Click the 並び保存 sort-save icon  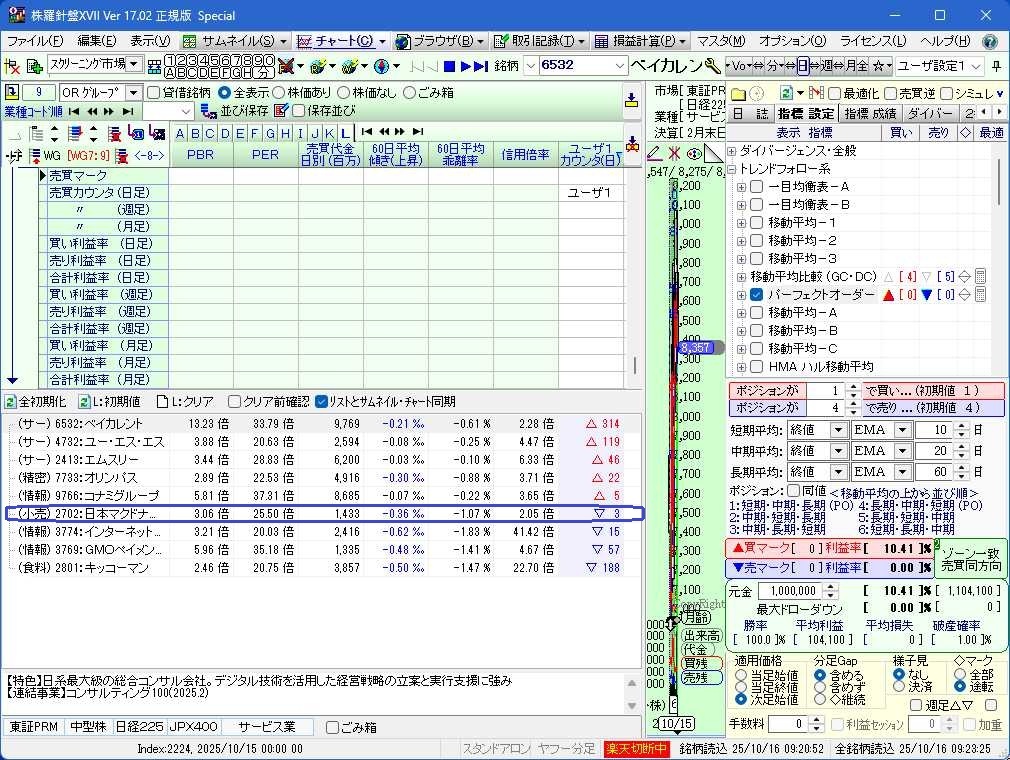click(208, 111)
